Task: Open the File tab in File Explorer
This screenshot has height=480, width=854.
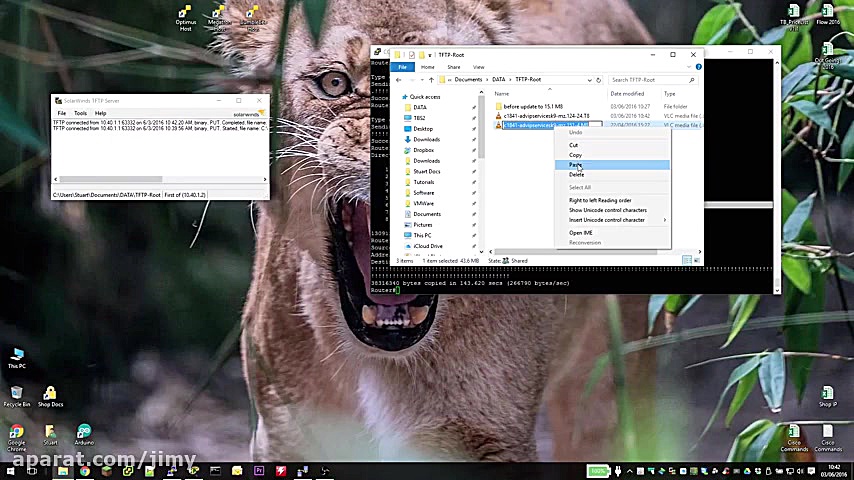Action: click(x=402, y=67)
